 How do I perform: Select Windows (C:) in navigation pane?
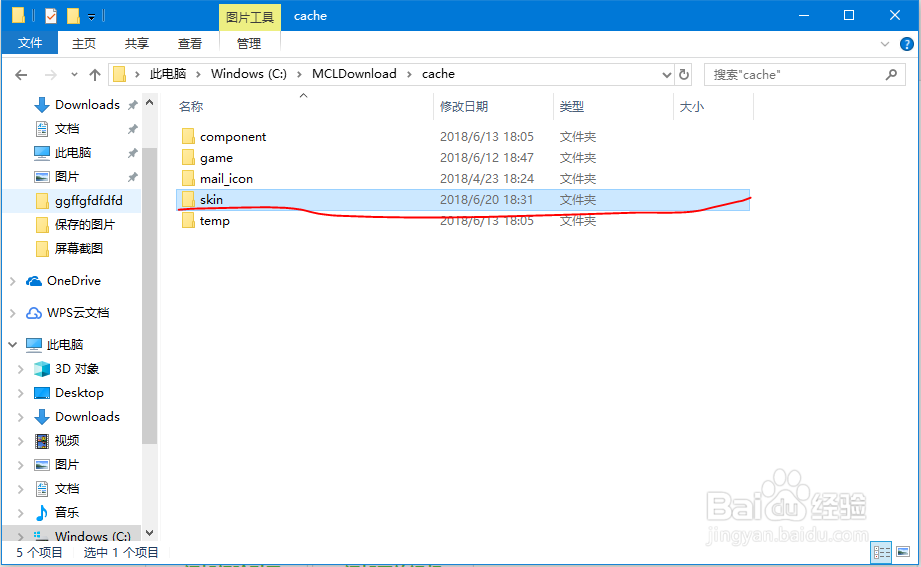coord(92,535)
